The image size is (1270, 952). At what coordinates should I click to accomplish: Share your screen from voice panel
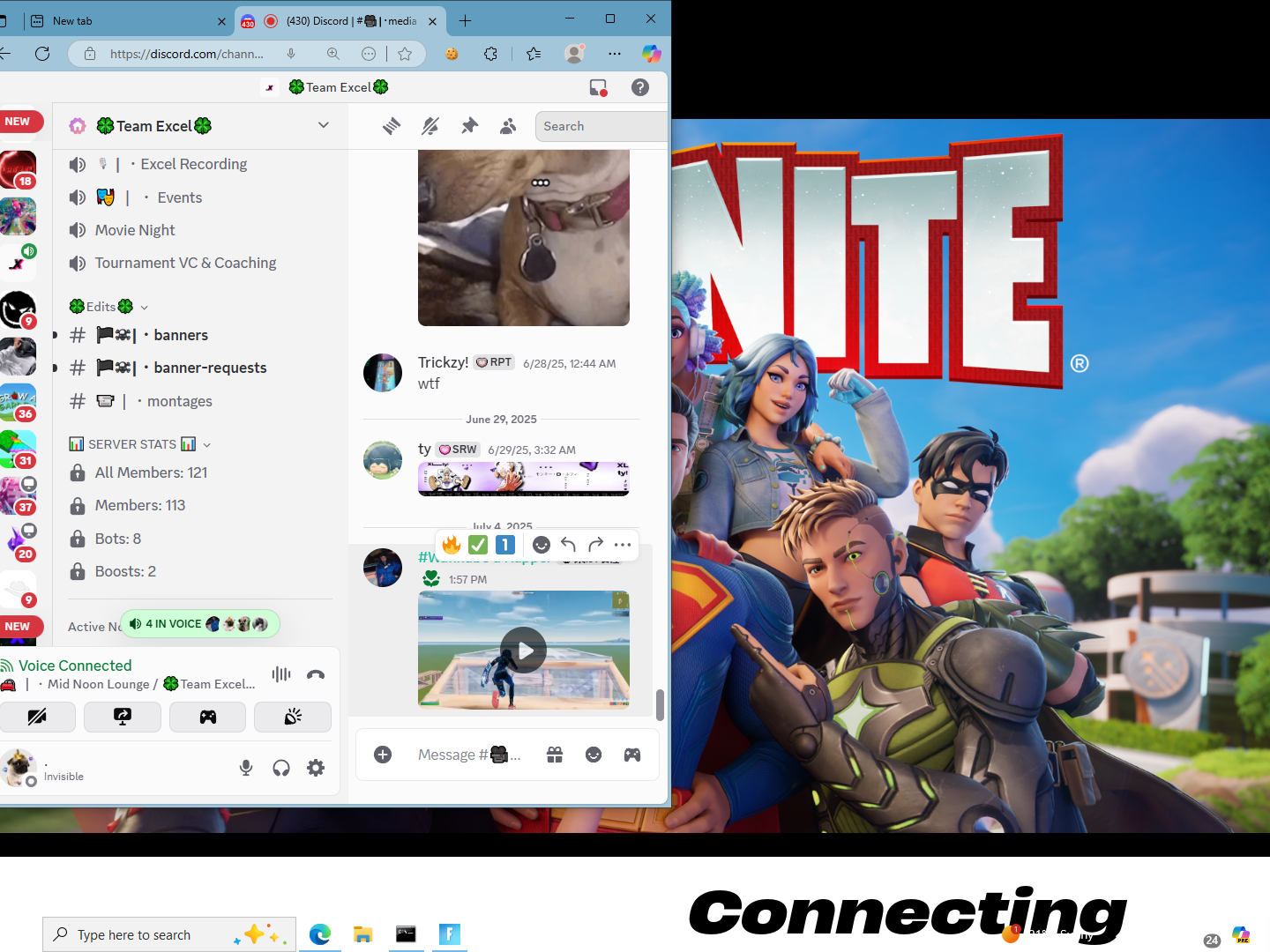tap(123, 717)
